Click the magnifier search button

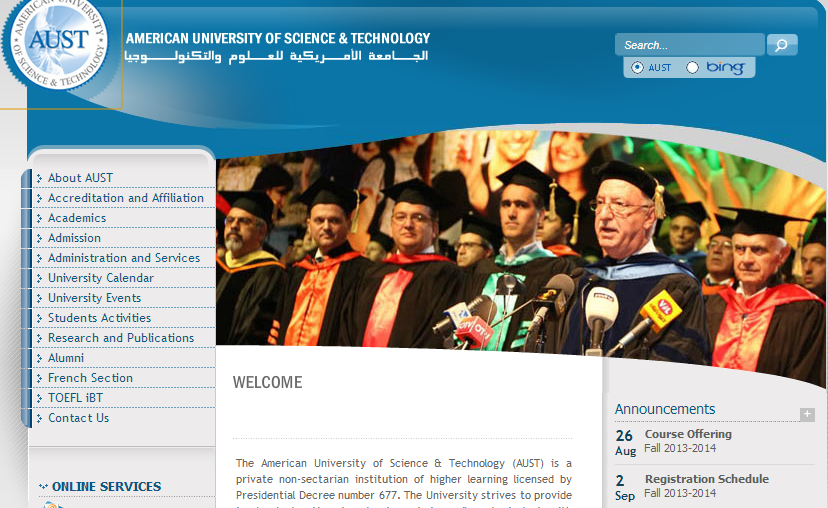(782, 45)
